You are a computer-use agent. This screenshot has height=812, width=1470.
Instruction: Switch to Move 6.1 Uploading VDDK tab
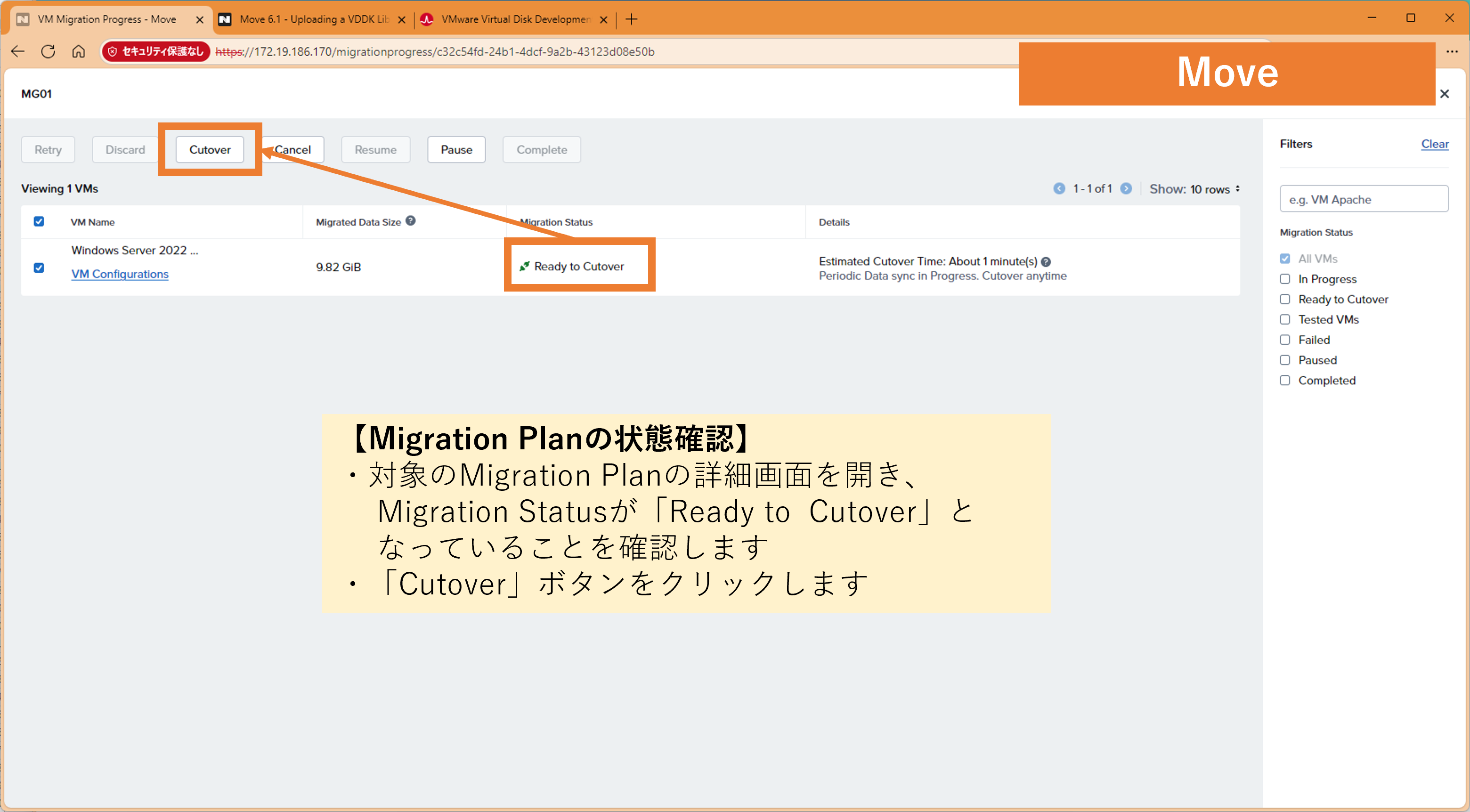pyautogui.click(x=314, y=19)
